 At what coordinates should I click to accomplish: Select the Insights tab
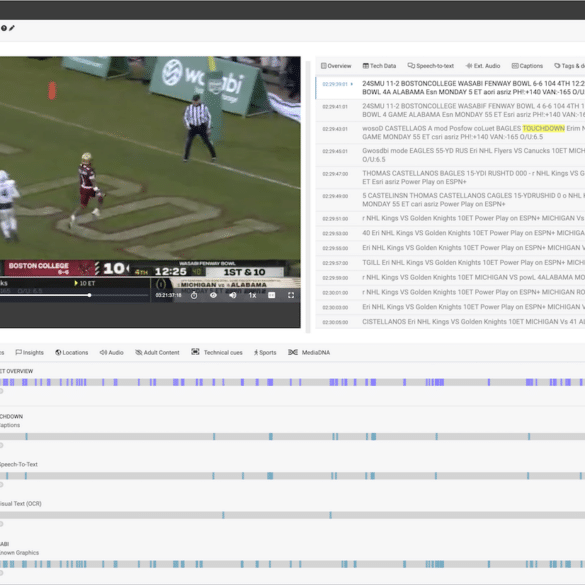click(29, 352)
